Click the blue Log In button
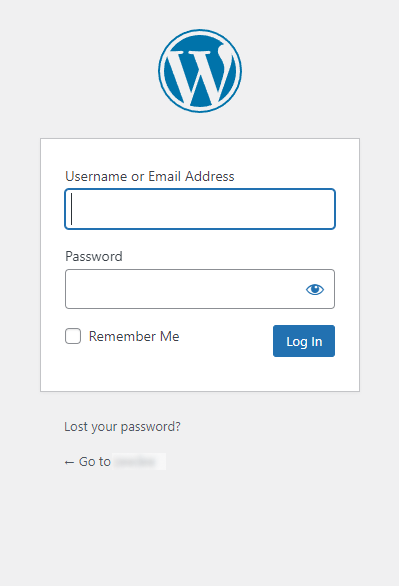This screenshot has width=399, height=586. (x=304, y=341)
